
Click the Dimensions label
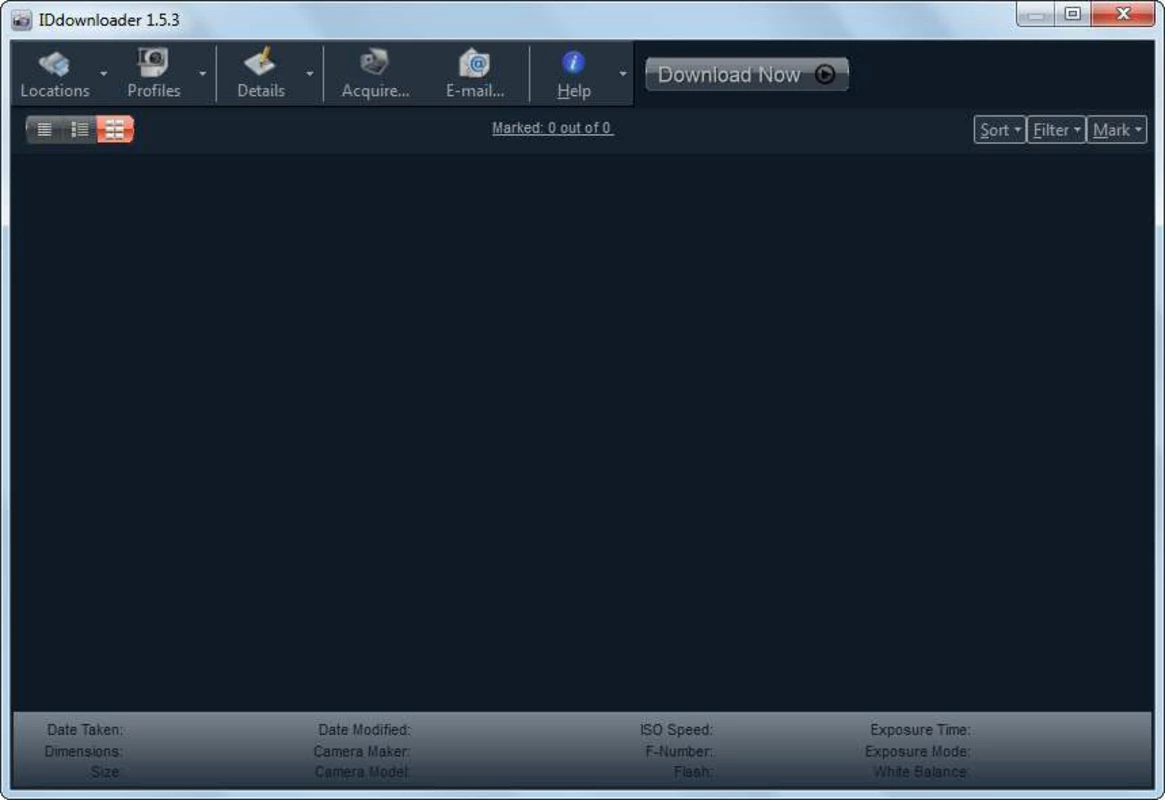coord(83,751)
